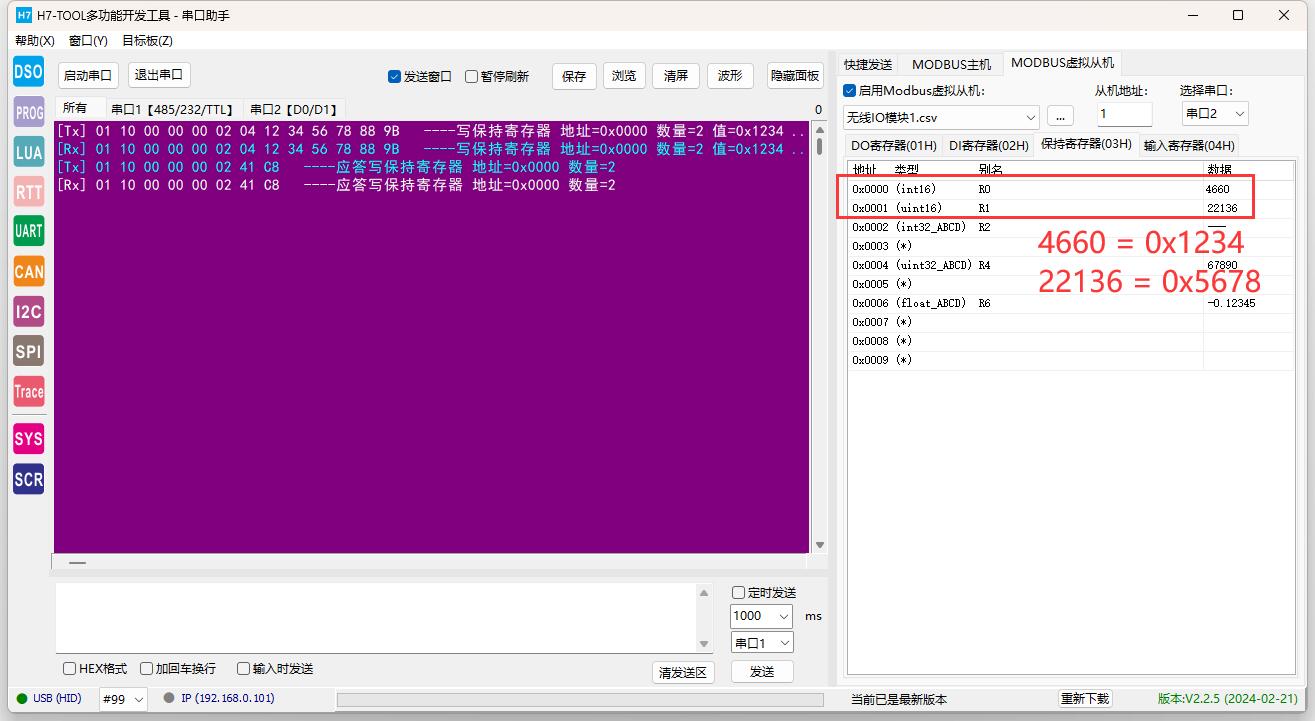Click the green USB (HID) status indicator

point(49,698)
